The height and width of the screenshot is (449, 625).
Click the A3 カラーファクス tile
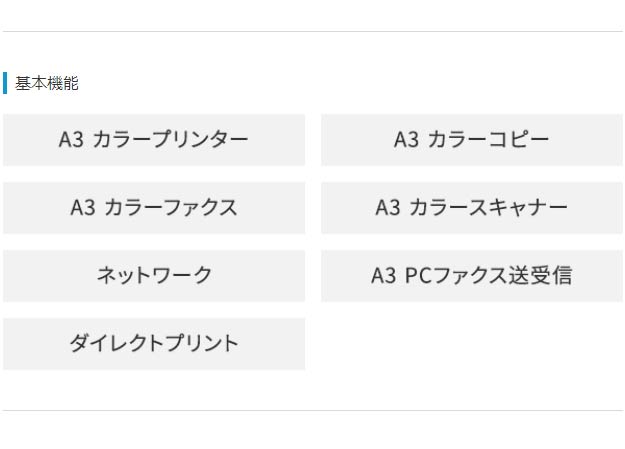tap(154, 208)
